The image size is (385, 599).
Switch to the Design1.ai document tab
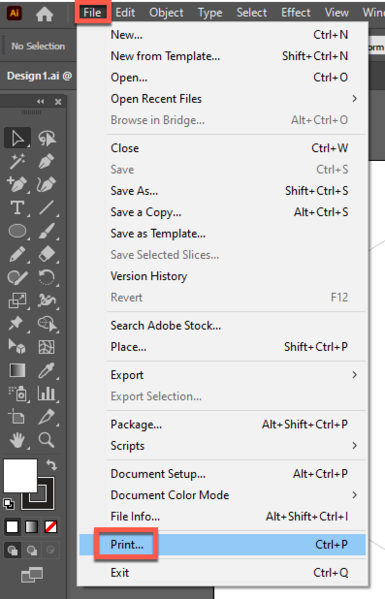pos(39,76)
